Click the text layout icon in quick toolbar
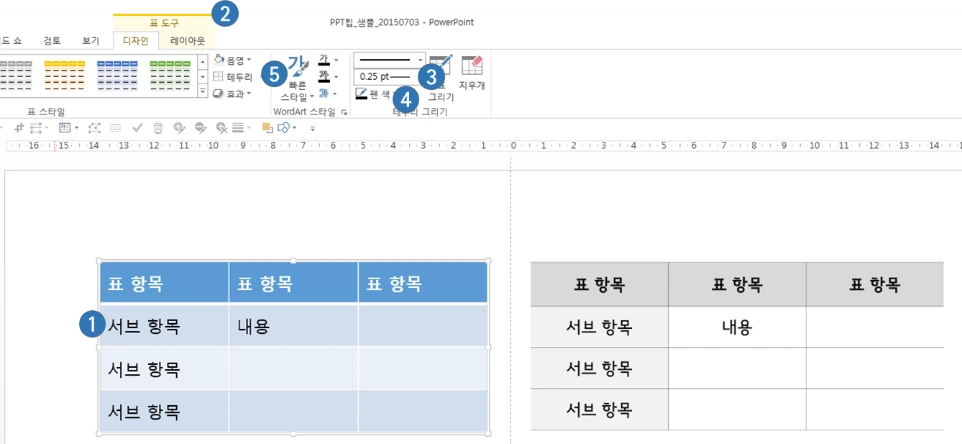 65,128
